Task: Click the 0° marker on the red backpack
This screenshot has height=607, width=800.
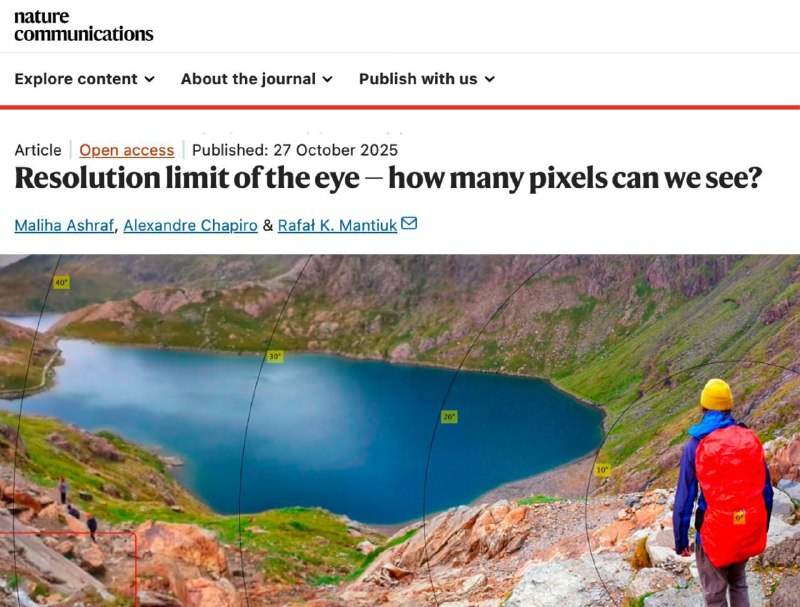Action: [739, 517]
